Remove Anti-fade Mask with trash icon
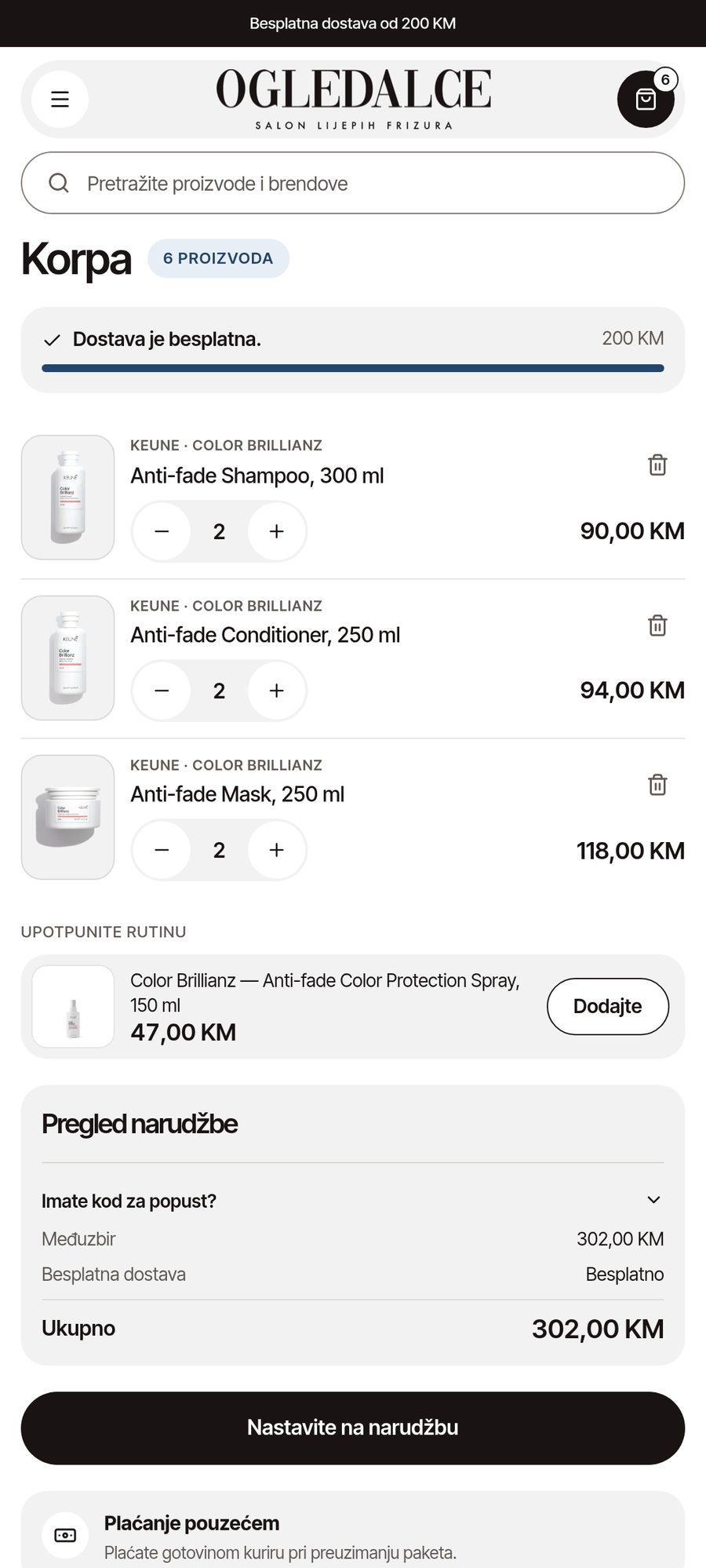 (x=657, y=785)
